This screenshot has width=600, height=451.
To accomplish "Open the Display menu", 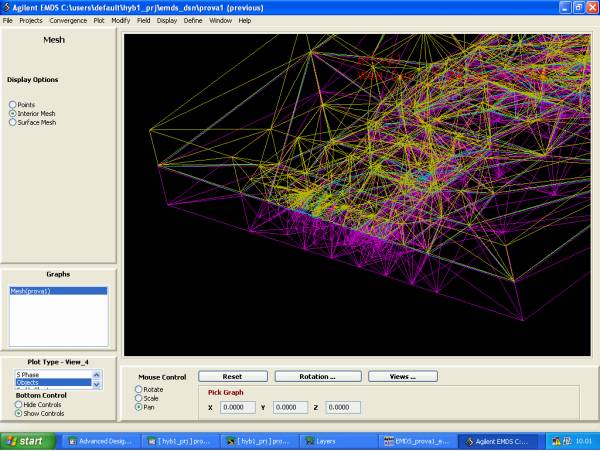I will pos(167,21).
